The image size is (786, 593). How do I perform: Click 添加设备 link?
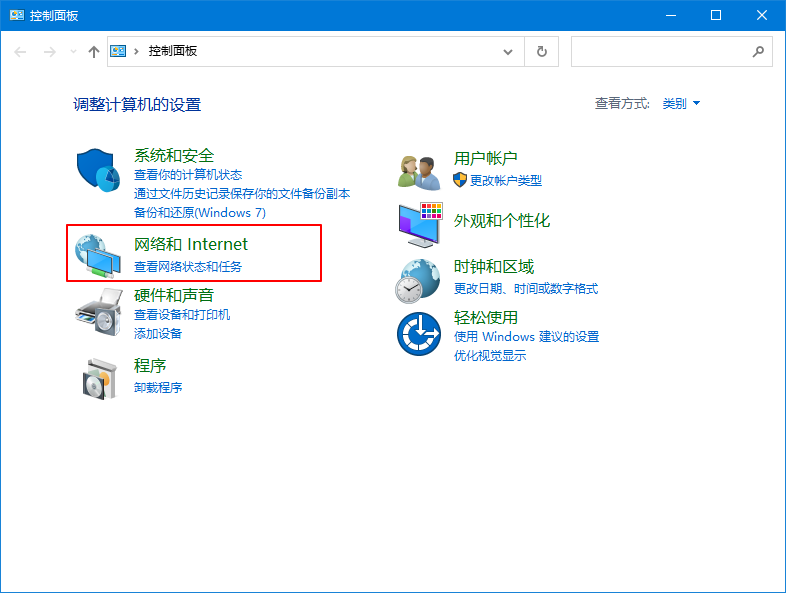tap(158, 334)
